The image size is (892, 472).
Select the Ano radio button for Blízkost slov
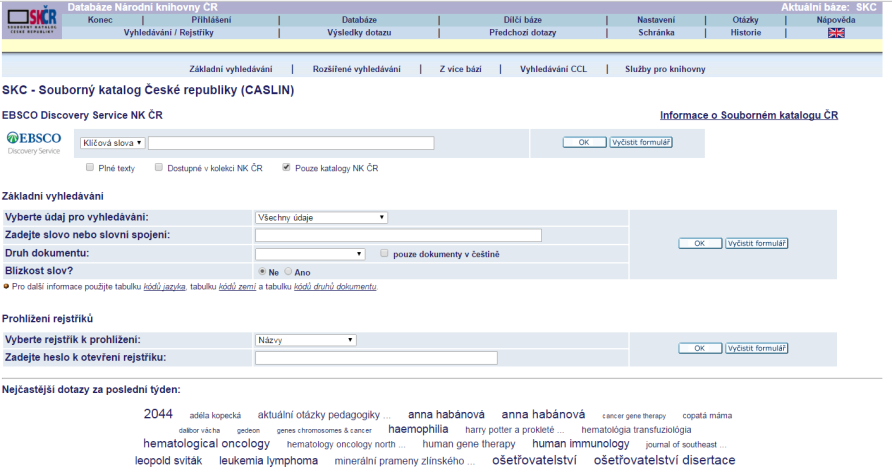coord(288,271)
